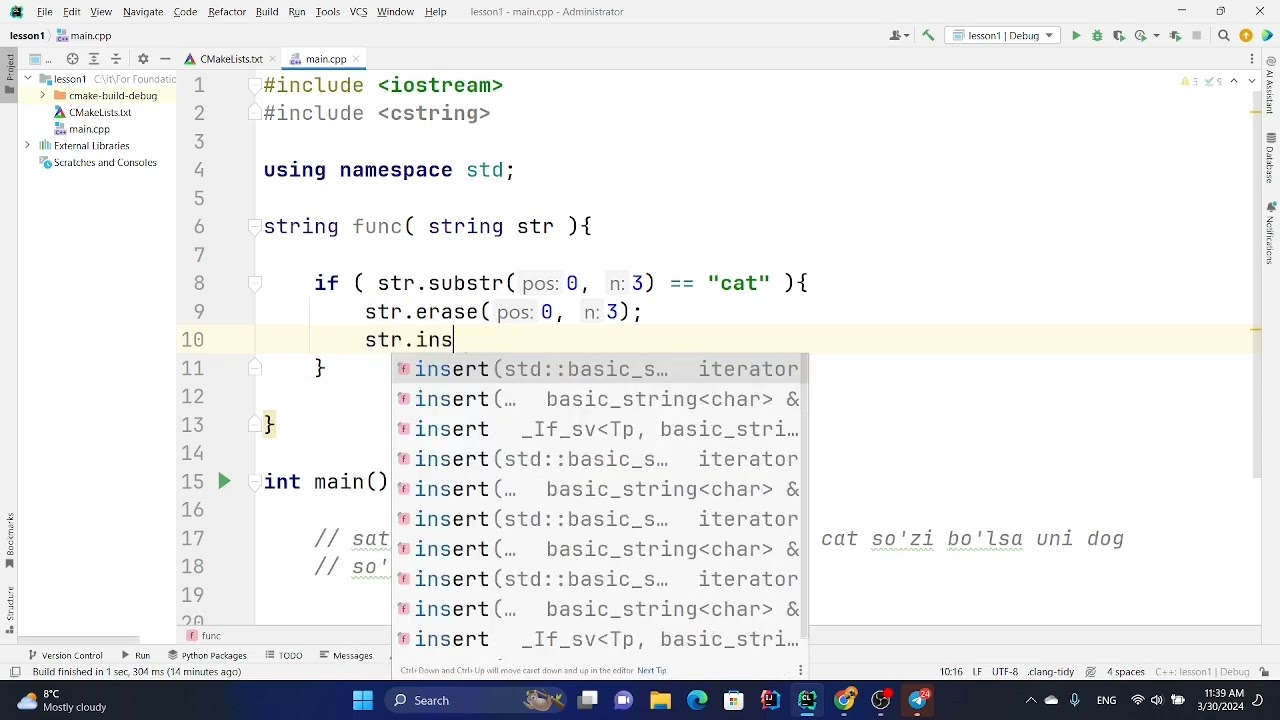Close the CMakeLists.txt editor tab
1280x720 pixels.
point(273,59)
